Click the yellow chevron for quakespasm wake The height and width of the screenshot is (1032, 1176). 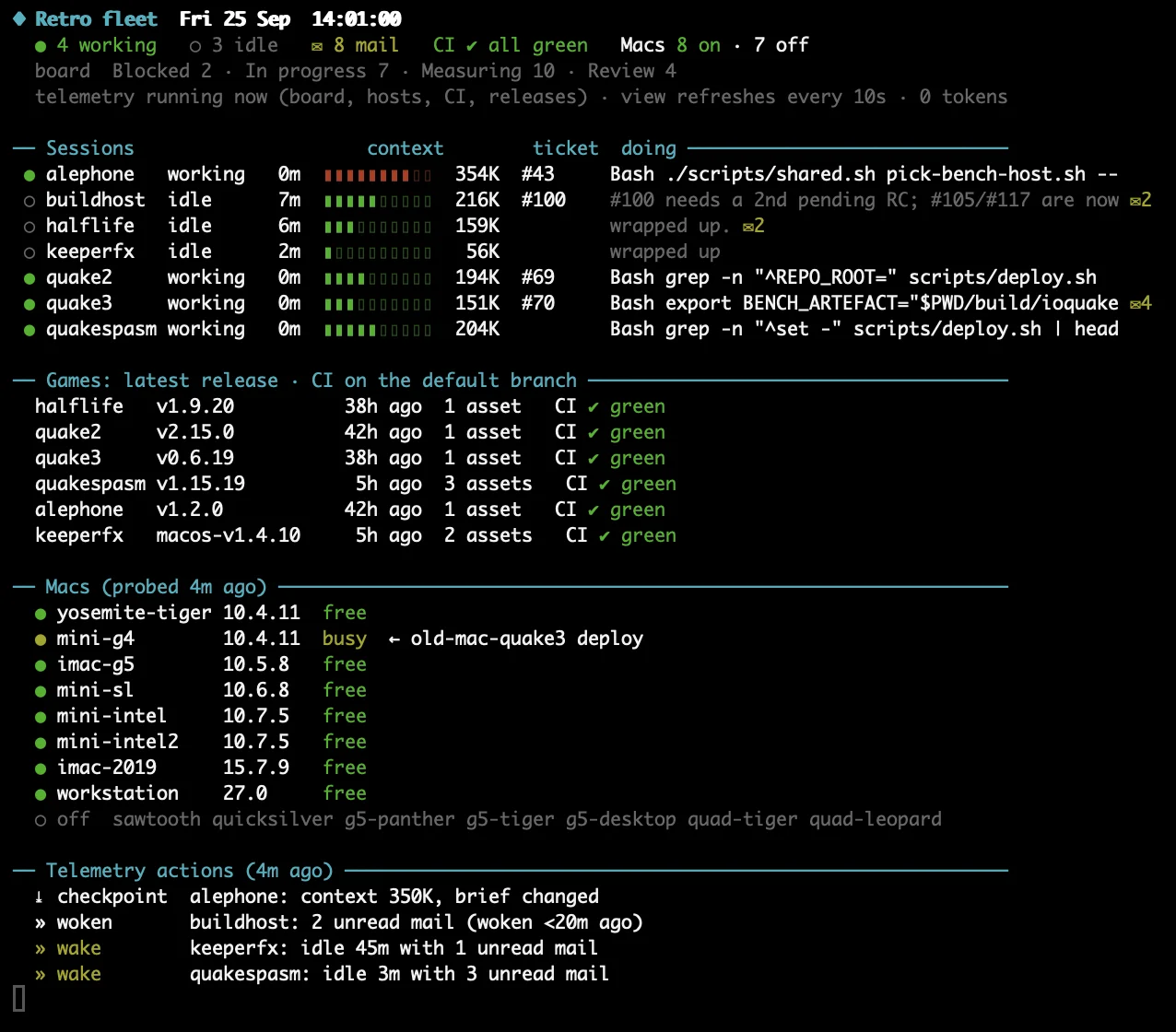pos(41,974)
